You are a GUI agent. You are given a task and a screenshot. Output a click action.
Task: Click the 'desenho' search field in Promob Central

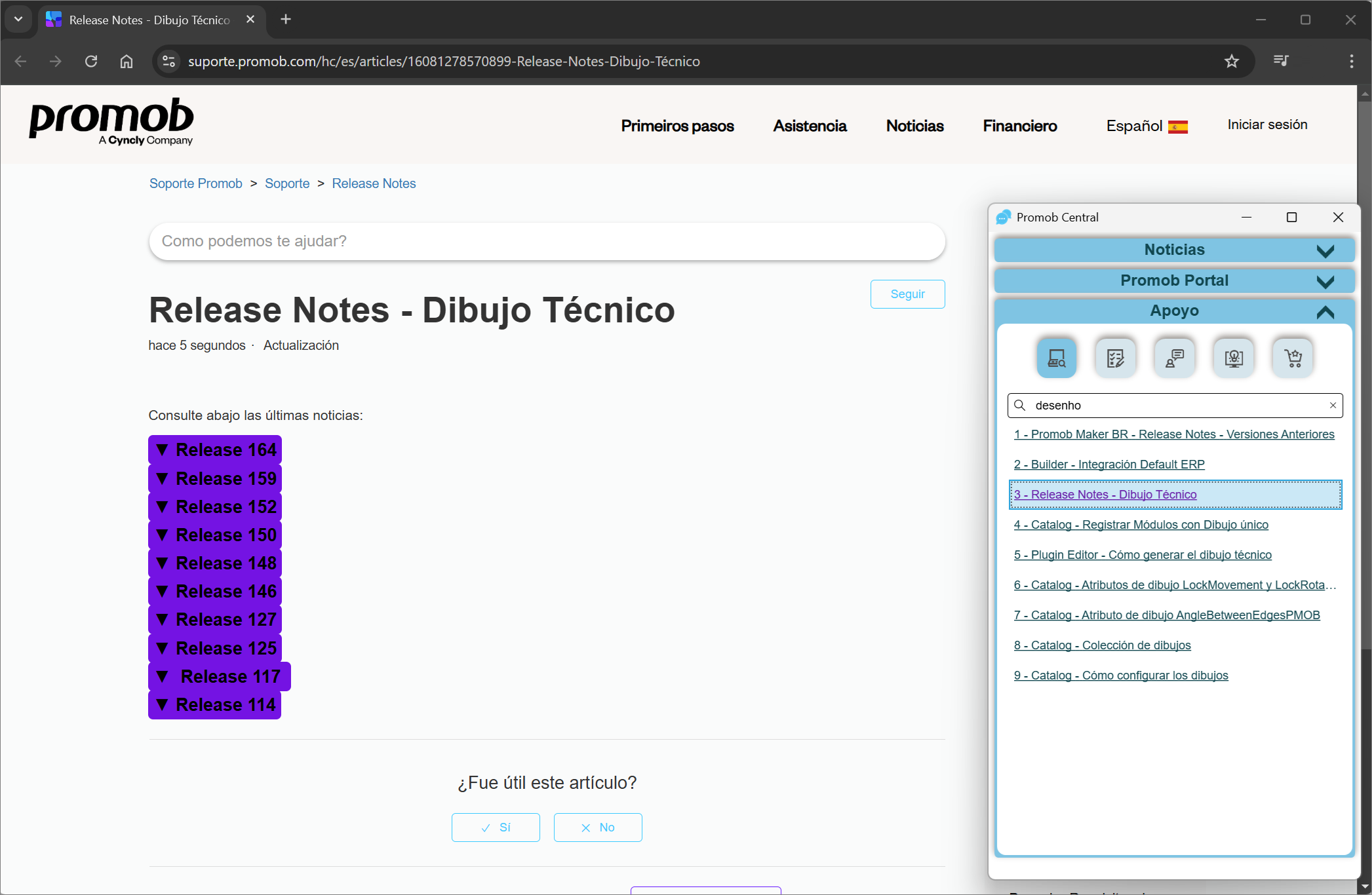tap(1175, 406)
